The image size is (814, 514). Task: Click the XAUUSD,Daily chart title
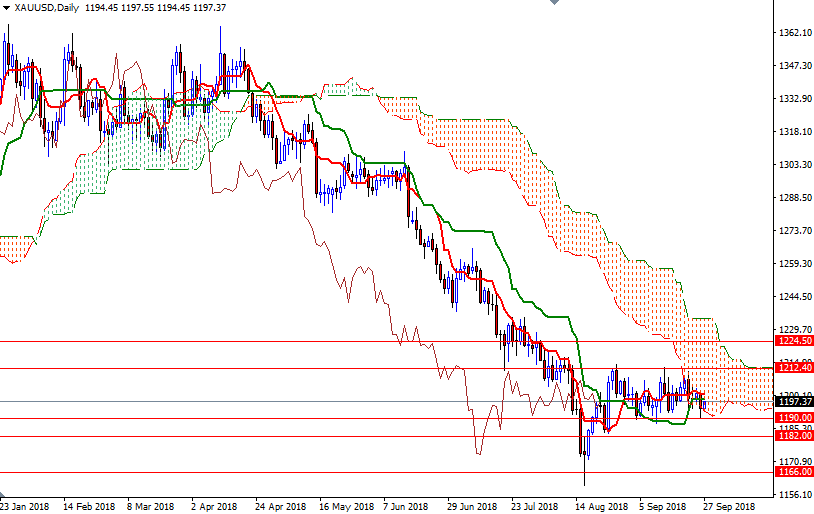pyautogui.click(x=47, y=8)
